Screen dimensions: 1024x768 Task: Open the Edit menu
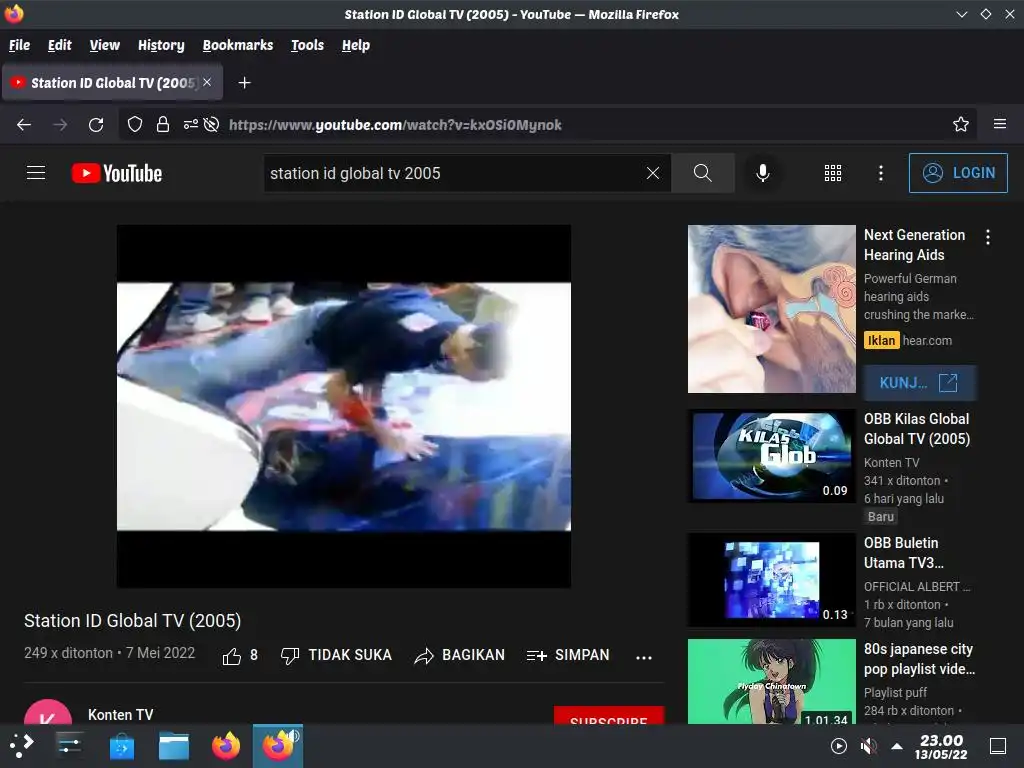pyautogui.click(x=59, y=45)
